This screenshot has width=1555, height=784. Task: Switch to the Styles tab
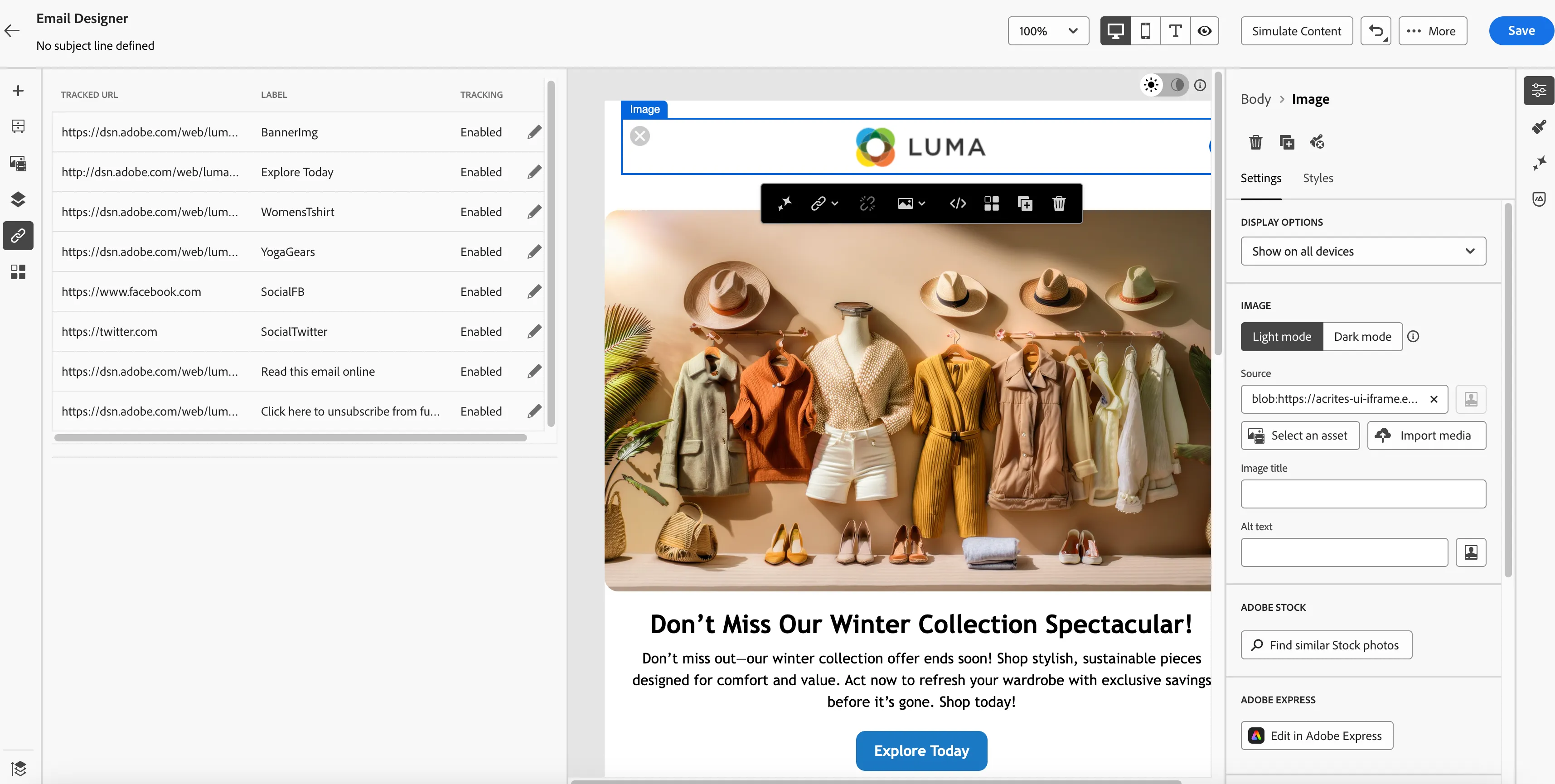coord(1318,178)
